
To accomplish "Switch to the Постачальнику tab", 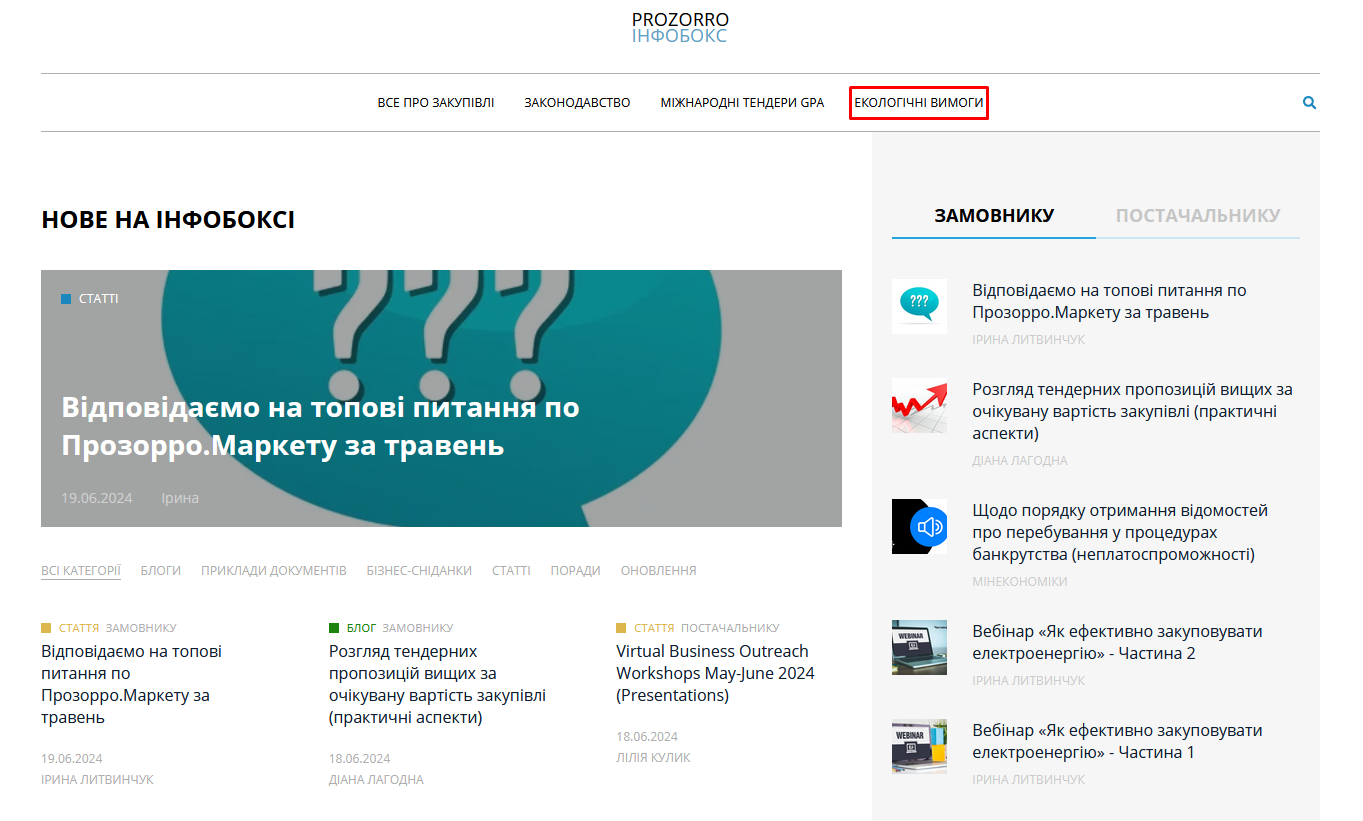I will click(x=1198, y=215).
